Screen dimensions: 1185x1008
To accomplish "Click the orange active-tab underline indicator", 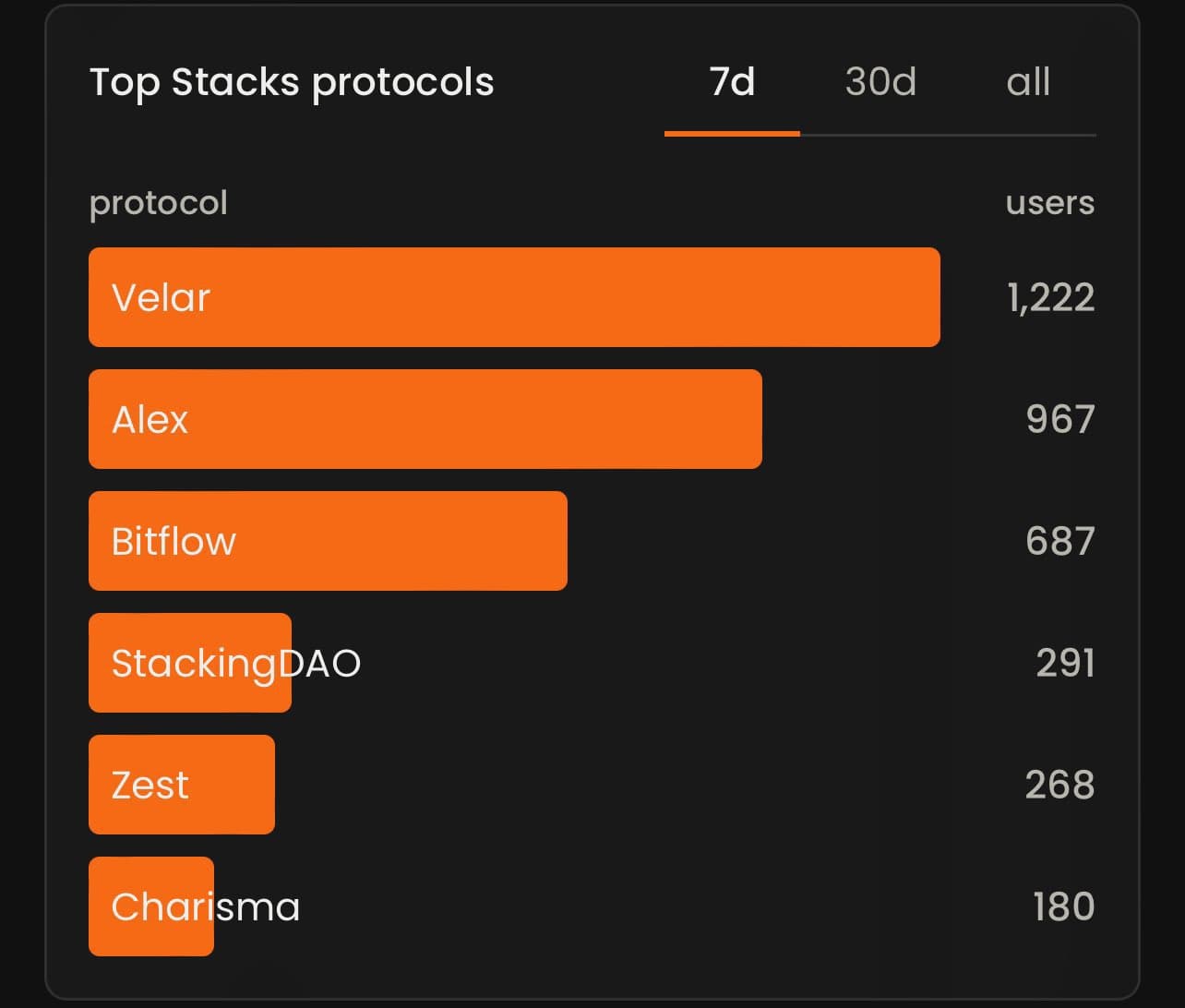I will coord(732,134).
